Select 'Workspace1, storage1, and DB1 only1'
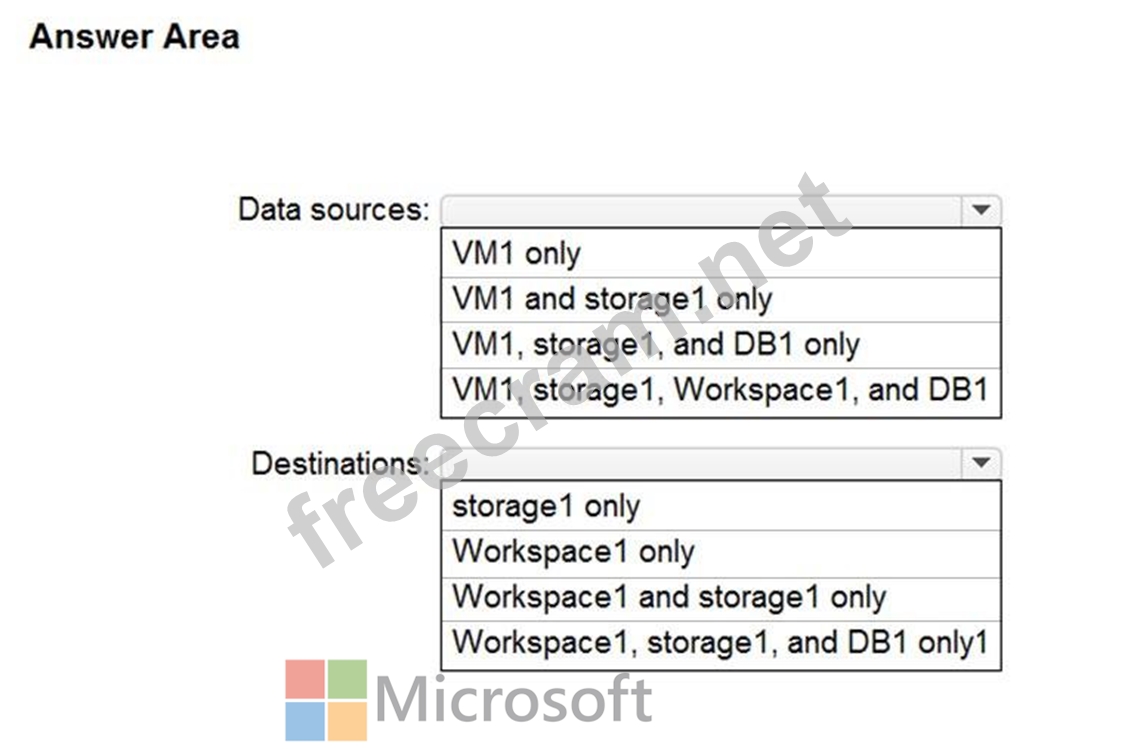1139x749 pixels. [721, 644]
